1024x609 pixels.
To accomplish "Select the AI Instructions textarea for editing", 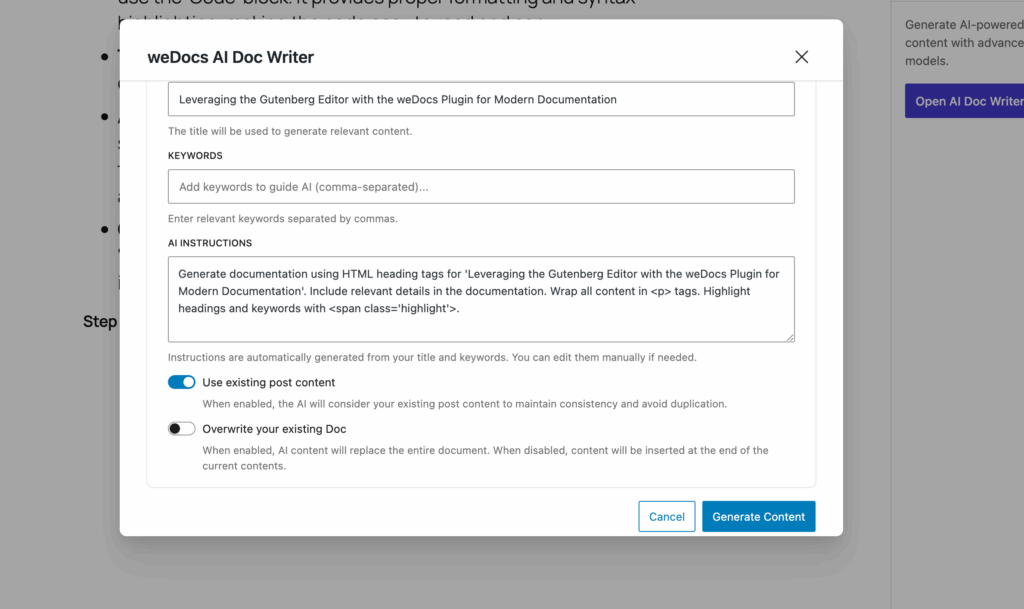I will (480, 298).
